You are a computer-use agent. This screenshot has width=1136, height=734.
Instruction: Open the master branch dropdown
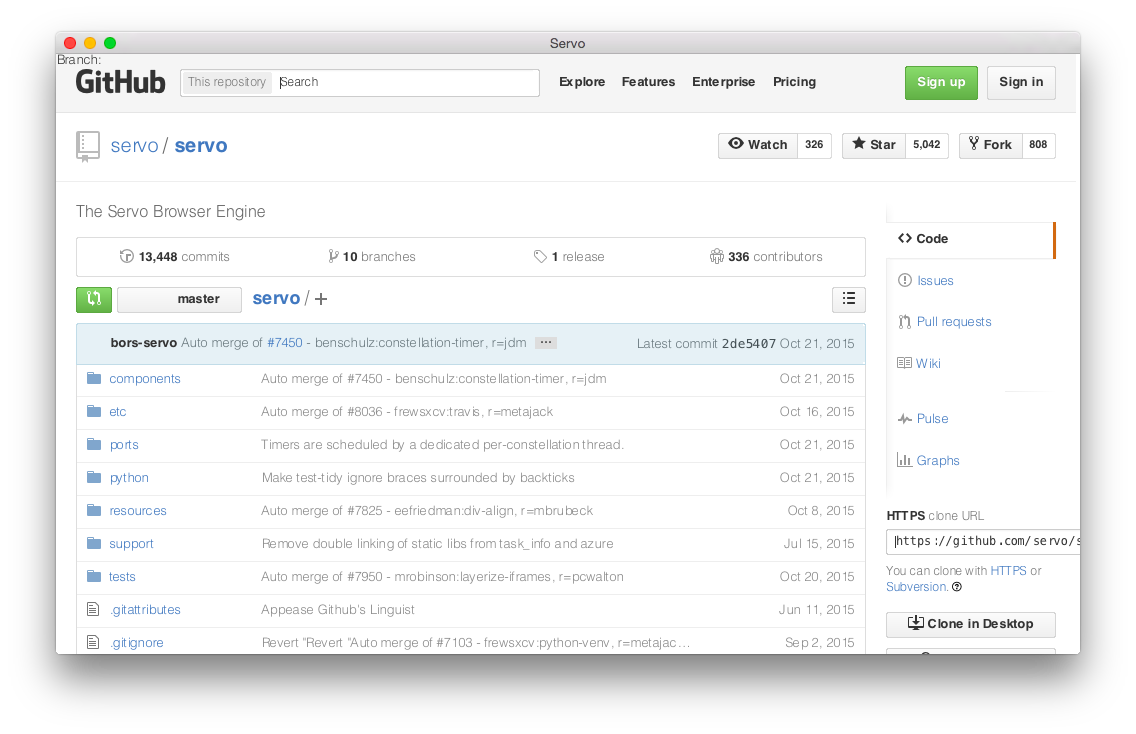click(x=180, y=299)
